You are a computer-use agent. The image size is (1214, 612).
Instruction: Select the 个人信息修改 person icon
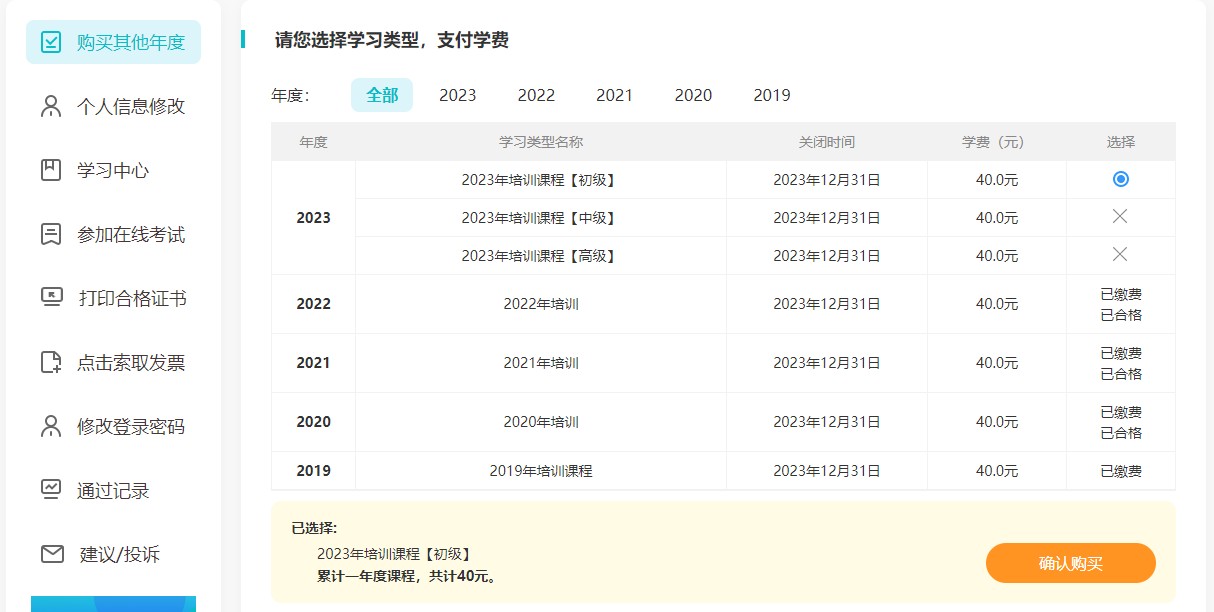[51, 105]
